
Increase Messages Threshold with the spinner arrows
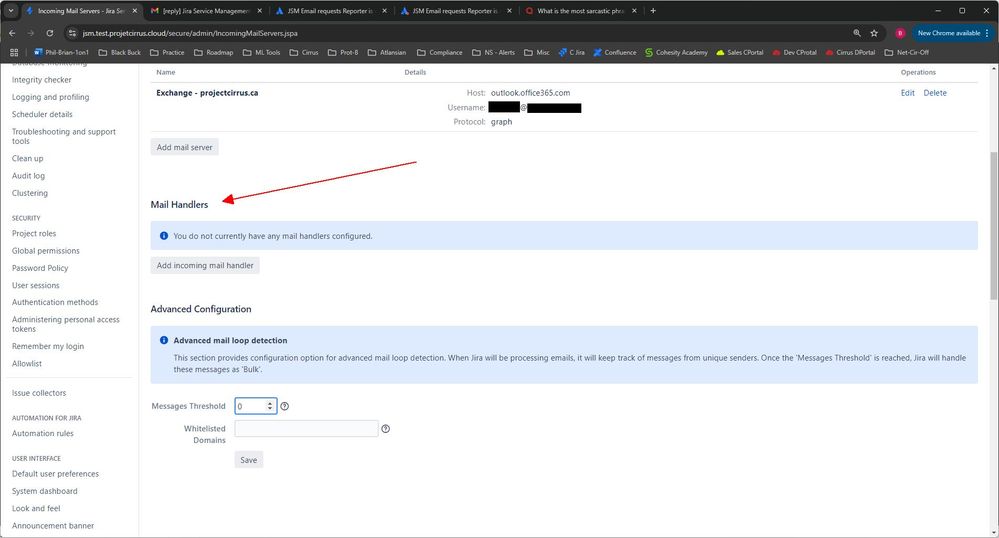[x=270, y=403]
